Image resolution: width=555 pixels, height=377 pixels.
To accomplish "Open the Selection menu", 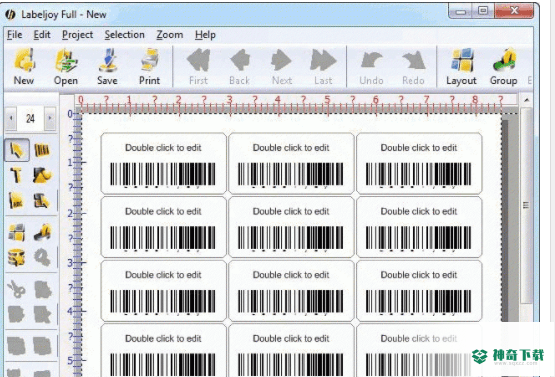I will [x=125, y=35].
